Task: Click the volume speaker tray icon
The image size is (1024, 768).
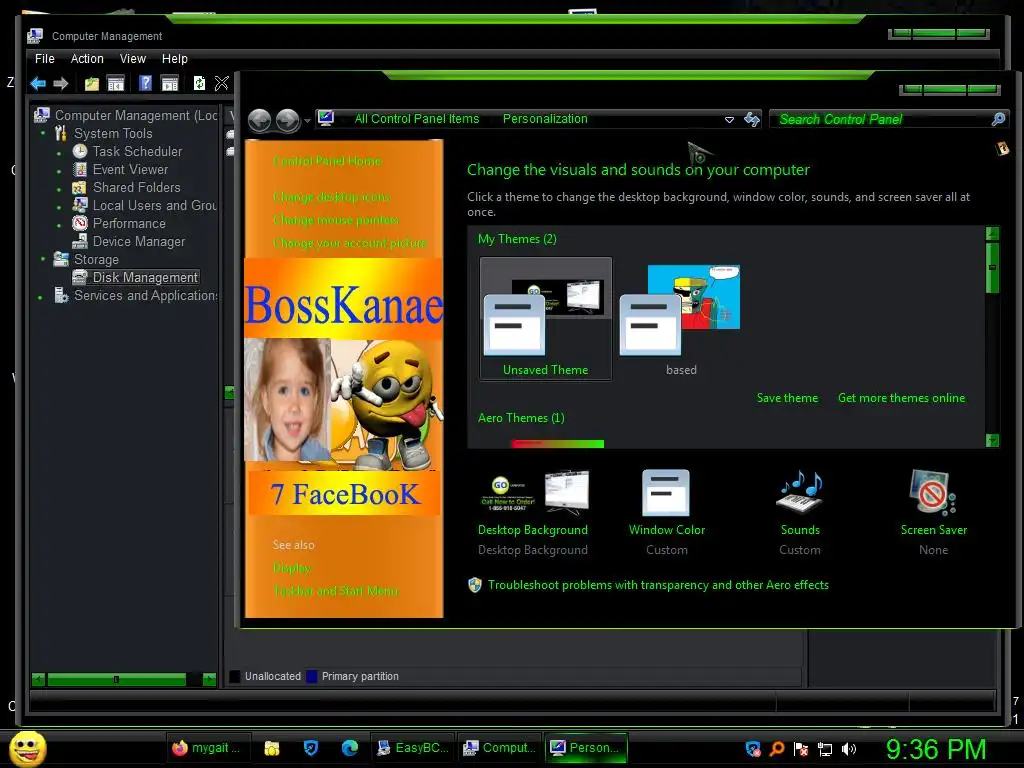Action: click(x=848, y=749)
